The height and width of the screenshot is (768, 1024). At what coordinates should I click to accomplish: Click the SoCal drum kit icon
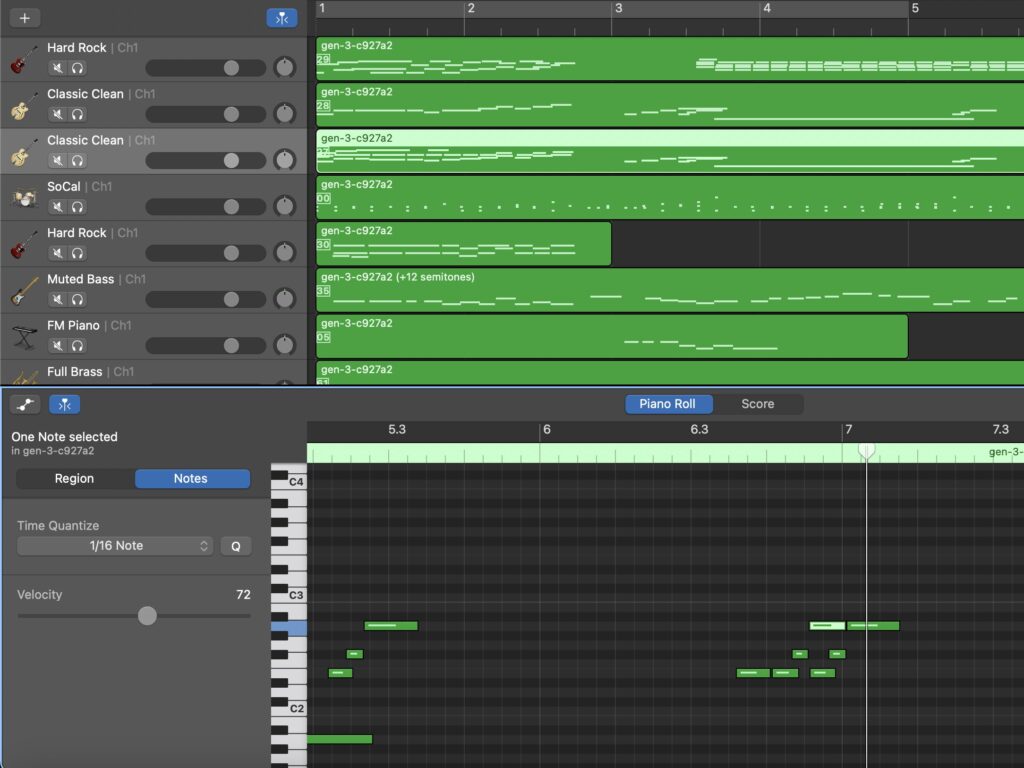point(24,197)
